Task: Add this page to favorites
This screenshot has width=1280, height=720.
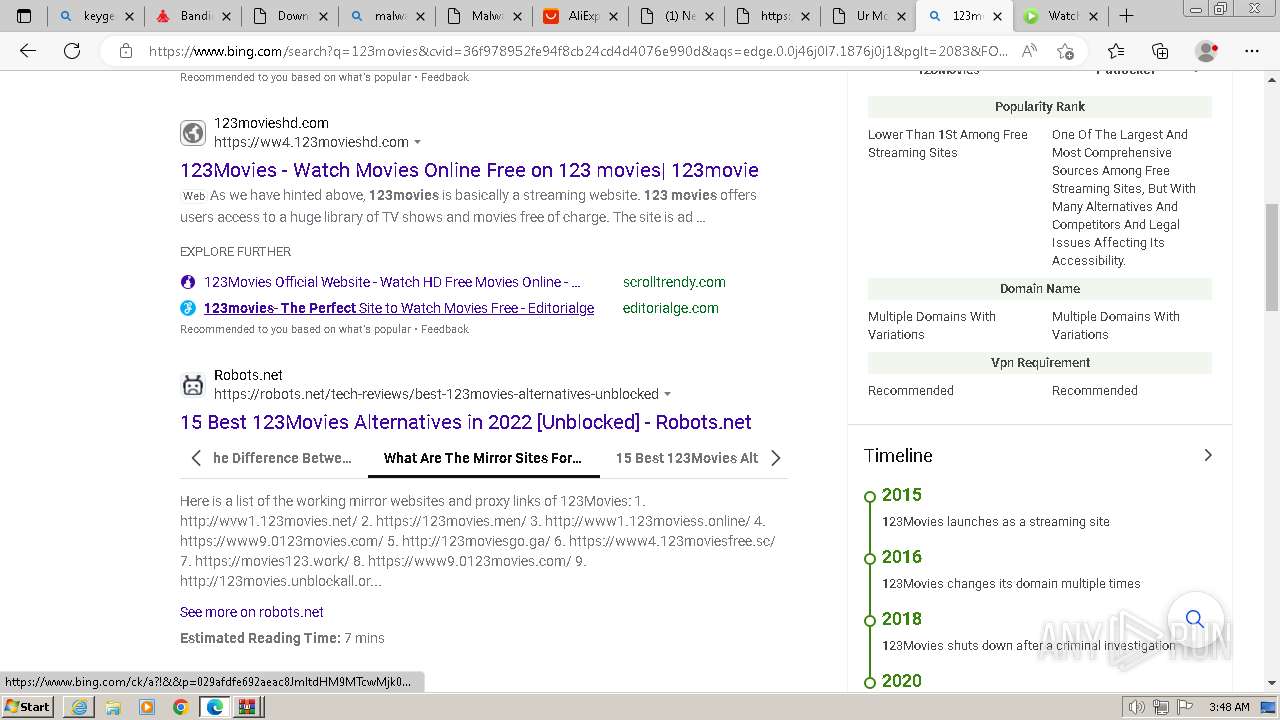Action: (x=1065, y=51)
